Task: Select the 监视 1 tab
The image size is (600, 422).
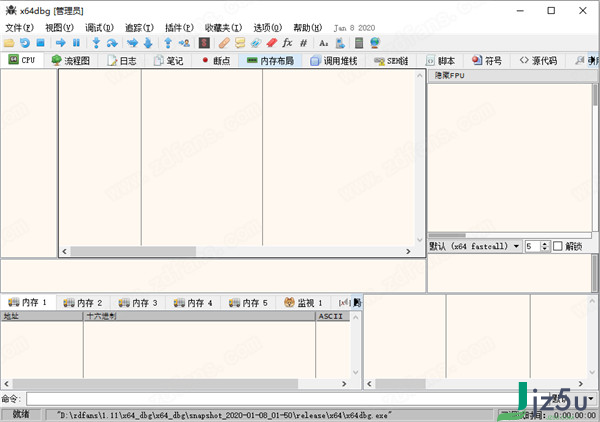Action: [303, 303]
